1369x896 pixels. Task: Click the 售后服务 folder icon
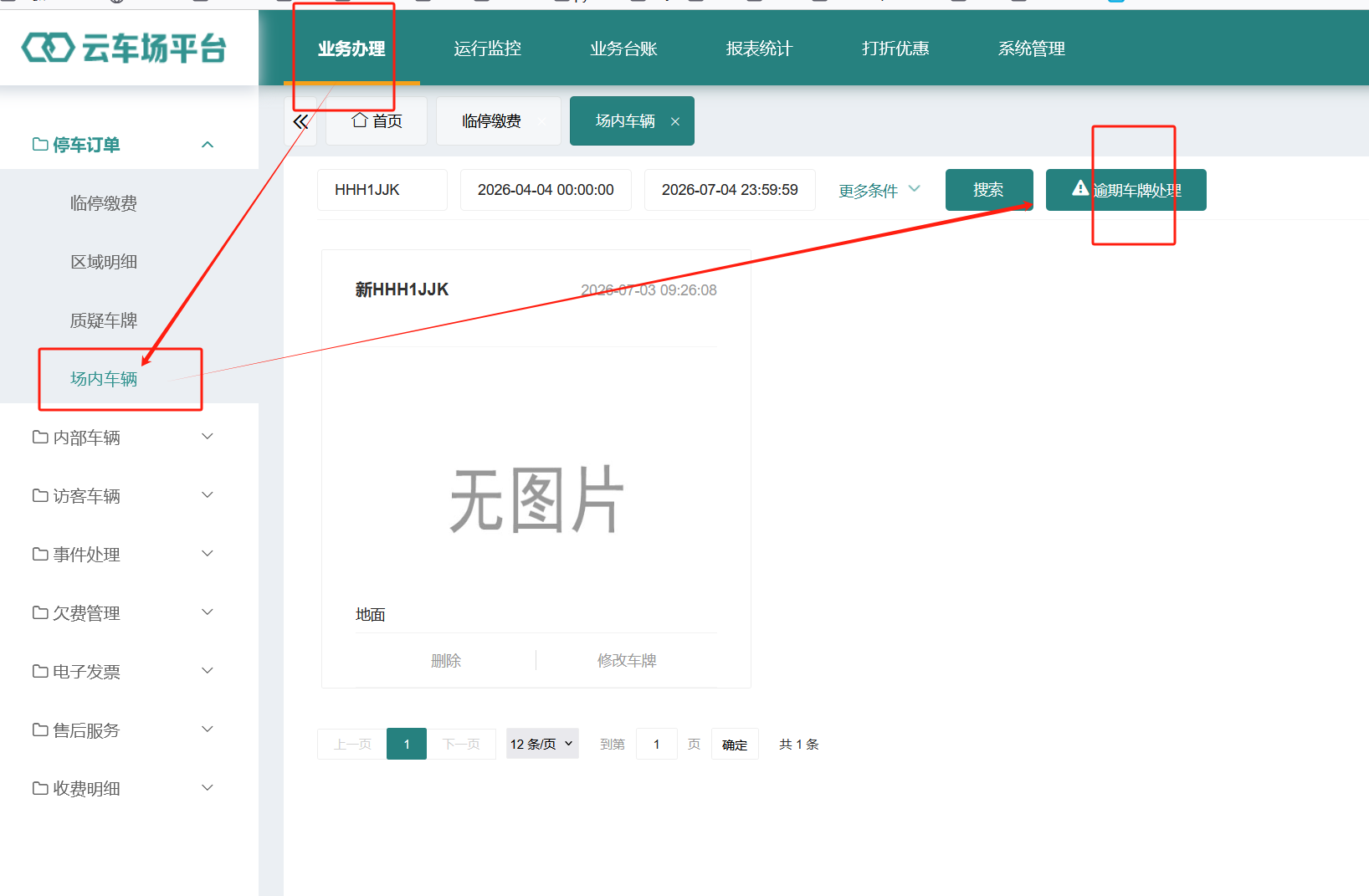coord(40,730)
